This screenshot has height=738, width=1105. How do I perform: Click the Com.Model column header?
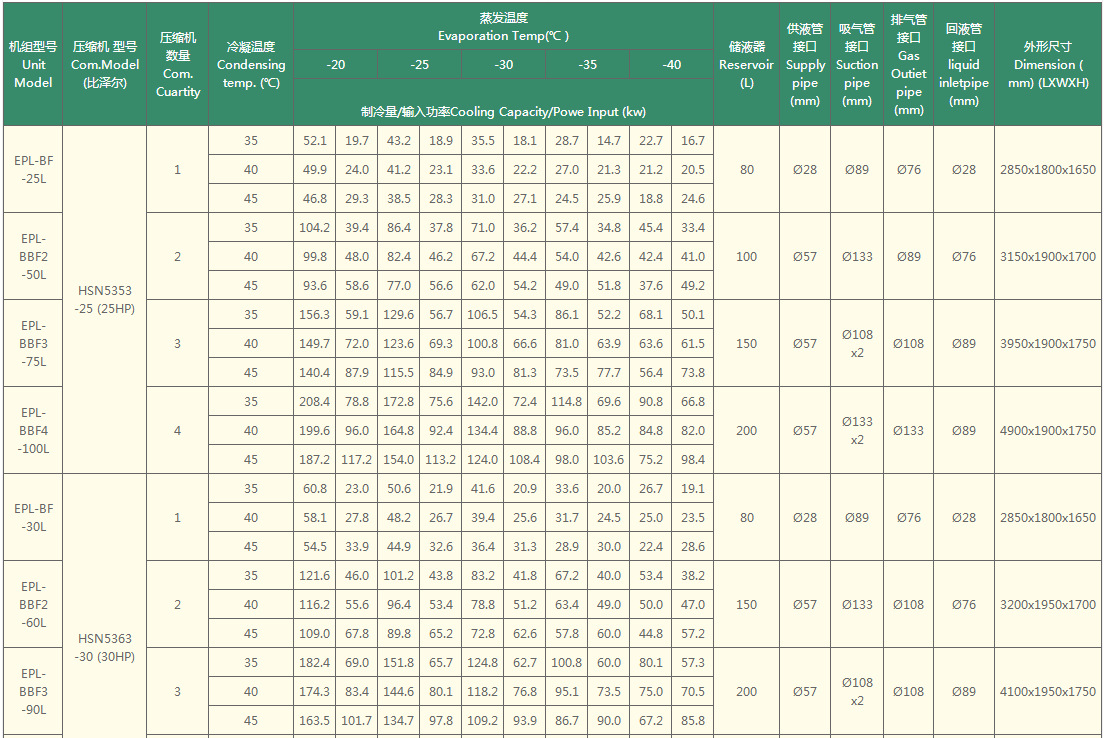tap(105, 64)
